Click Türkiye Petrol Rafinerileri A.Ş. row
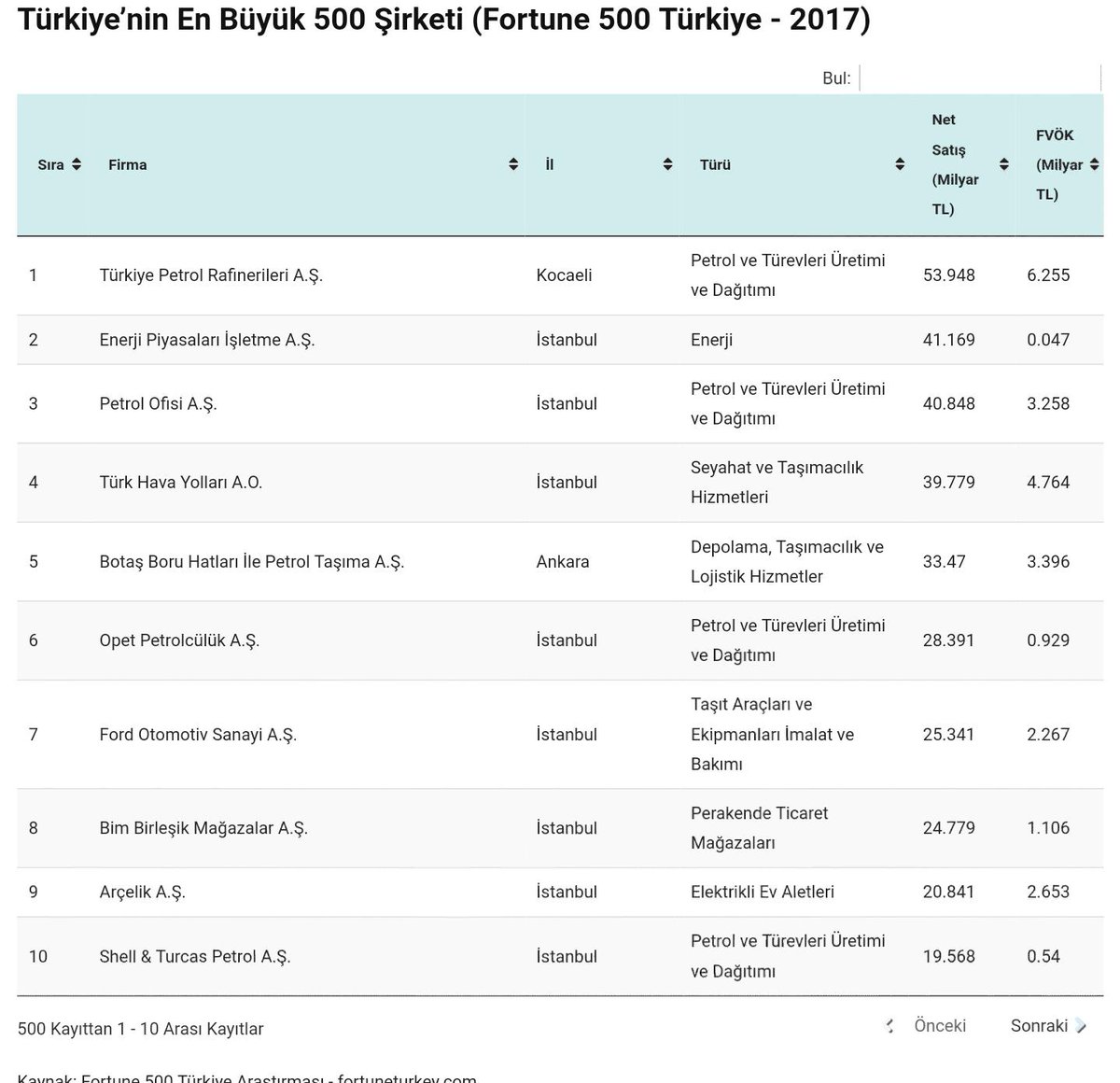This screenshot has width=1120, height=1083. [560, 275]
